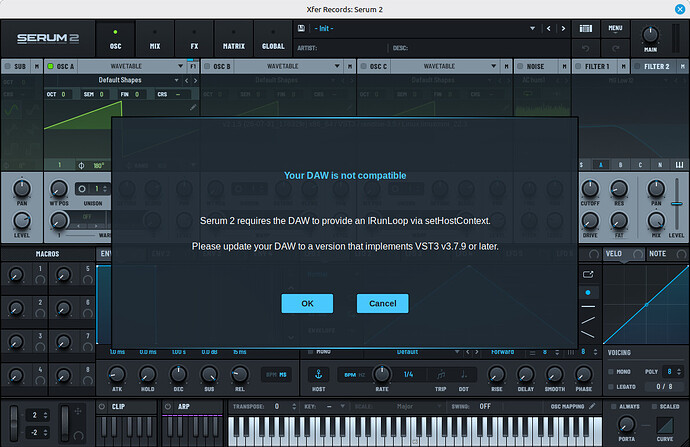Enable the OSC B power button
This screenshot has height=447, width=690.
[x=207, y=66]
